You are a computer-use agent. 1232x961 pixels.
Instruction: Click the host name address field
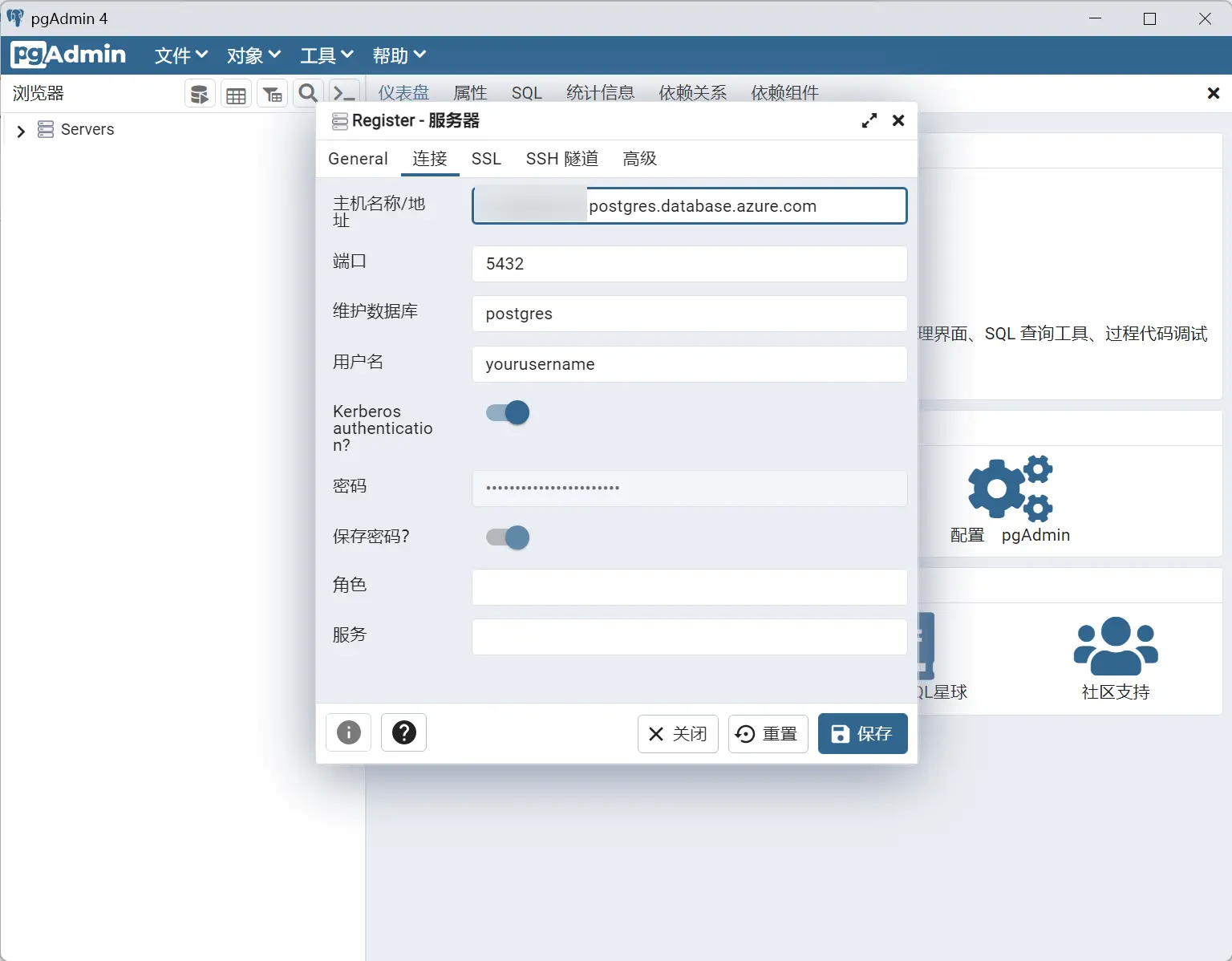click(x=690, y=205)
